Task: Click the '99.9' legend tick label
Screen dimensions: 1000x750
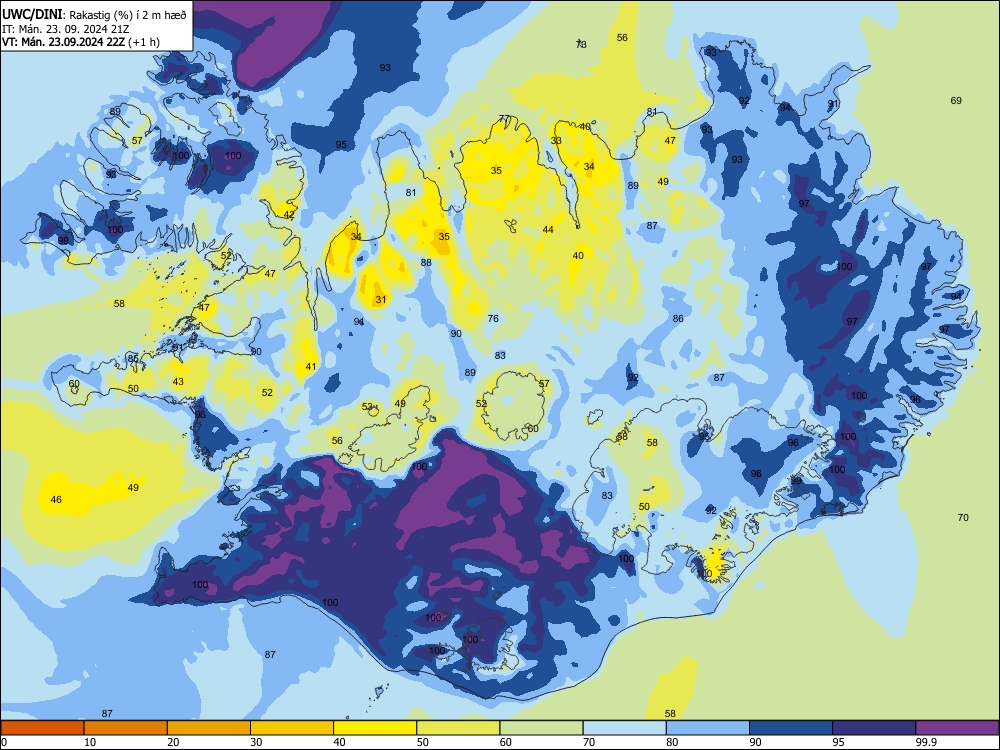Action: (x=925, y=742)
